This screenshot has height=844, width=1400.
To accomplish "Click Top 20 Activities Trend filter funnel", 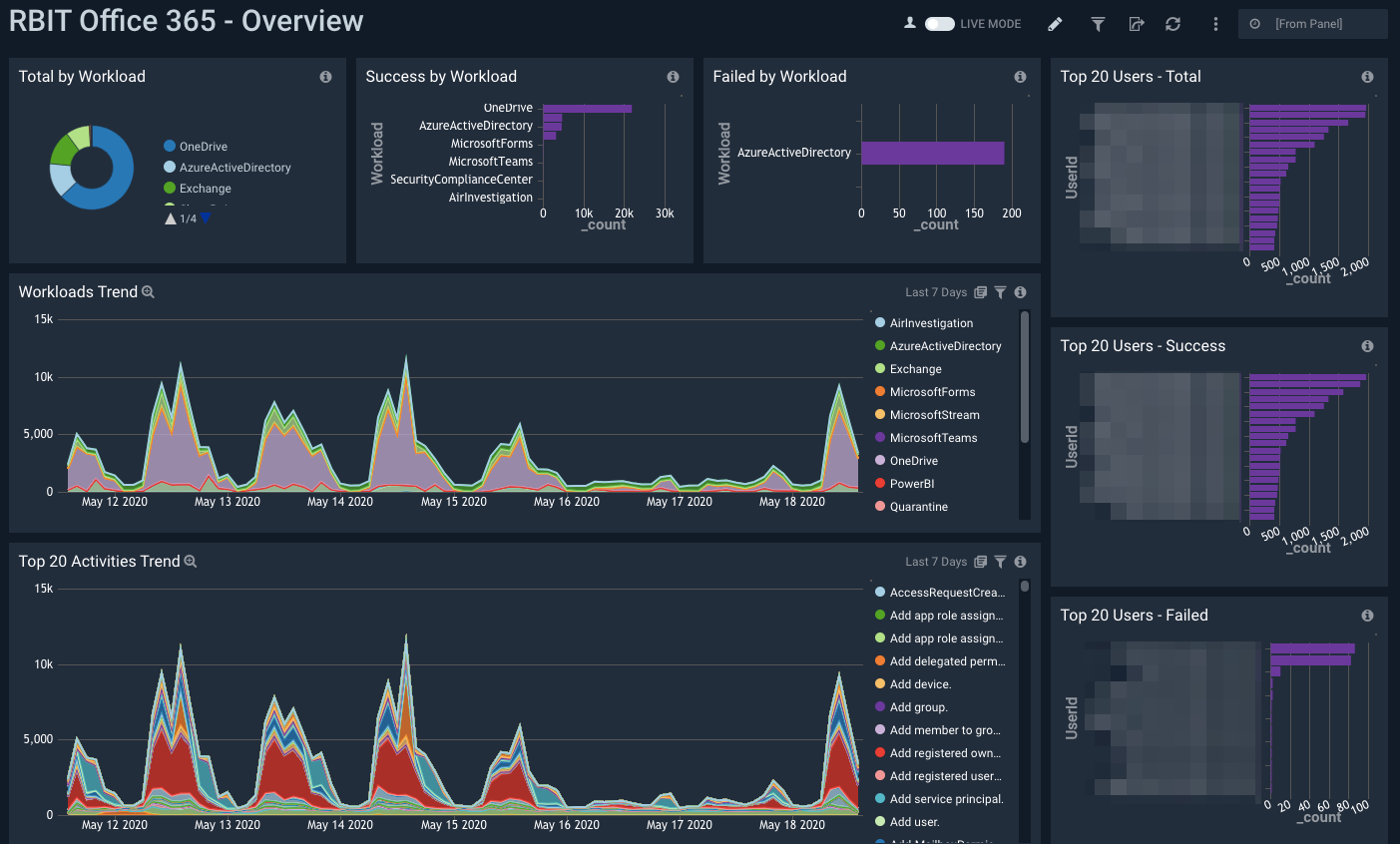I will coord(1000,562).
